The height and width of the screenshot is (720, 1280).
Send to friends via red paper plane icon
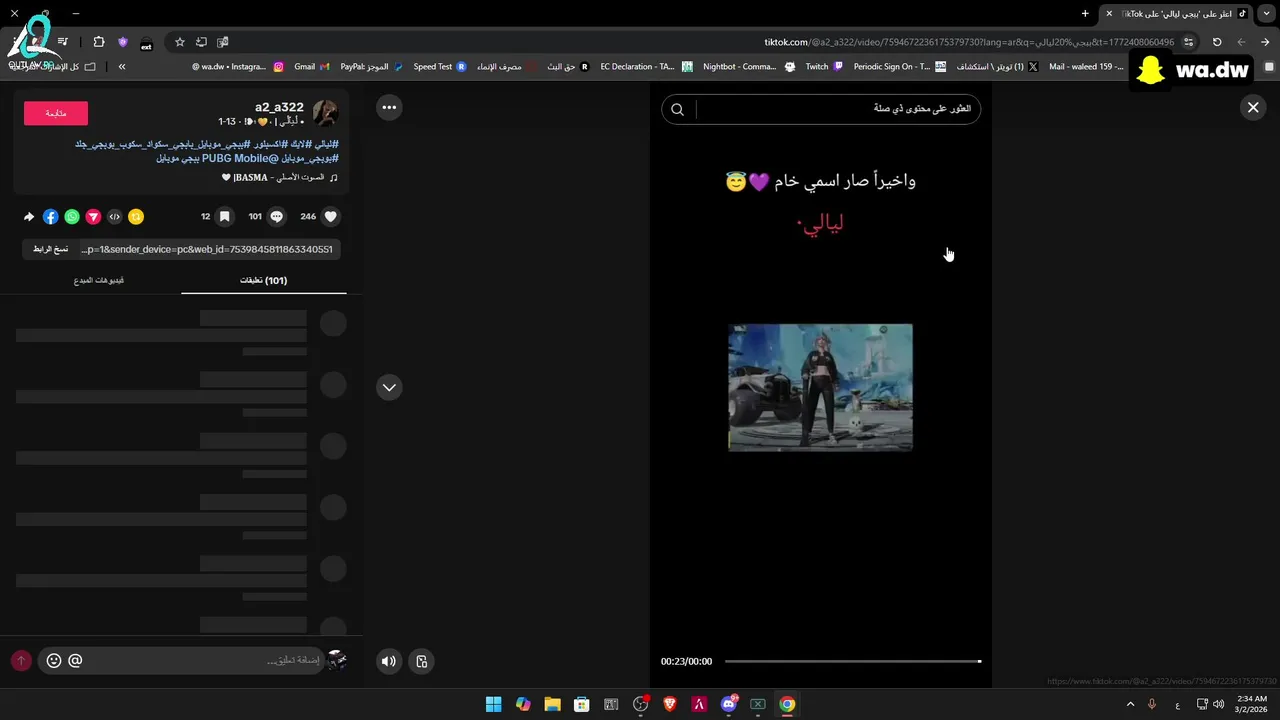point(93,217)
